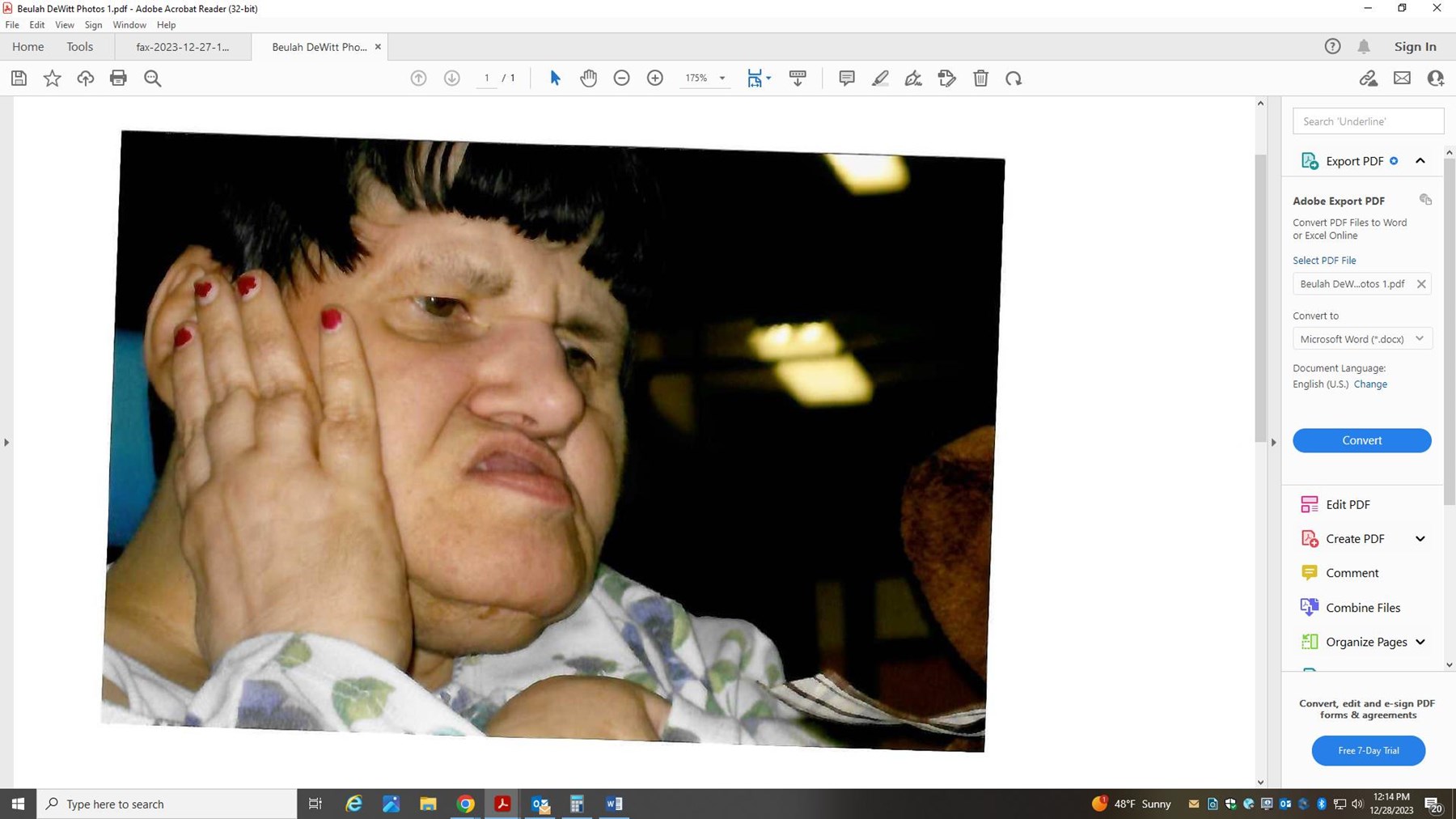
Task: Open the Add comment sticky note tool
Action: click(x=847, y=79)
